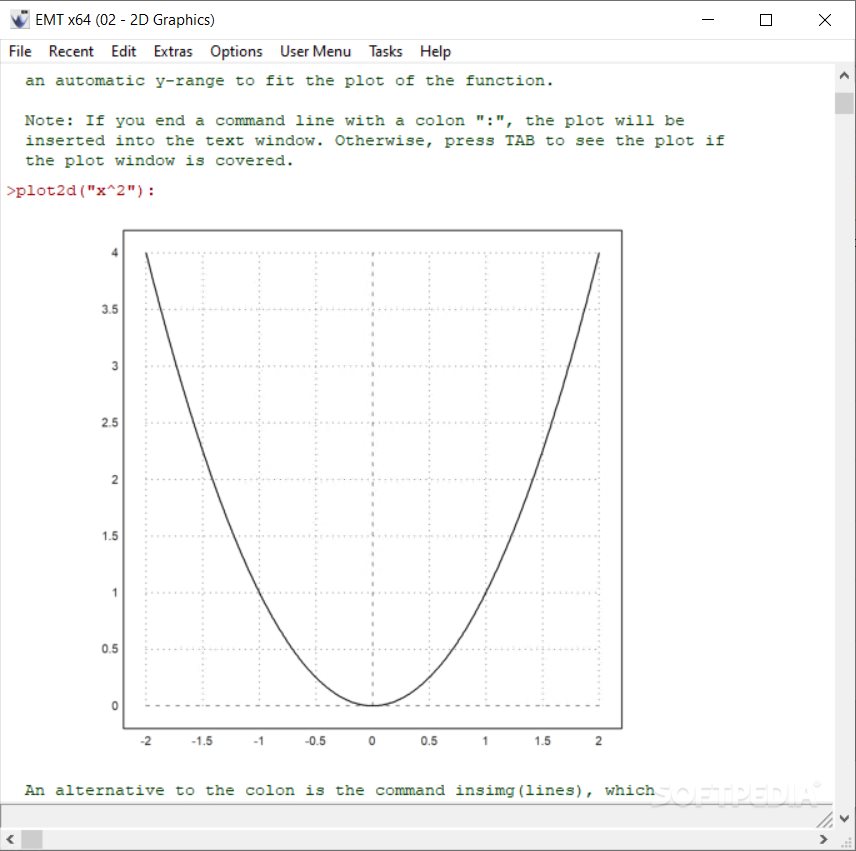Open the Extras menu
Viewport: 856px width, 851px height.
(x=173, y=51)
